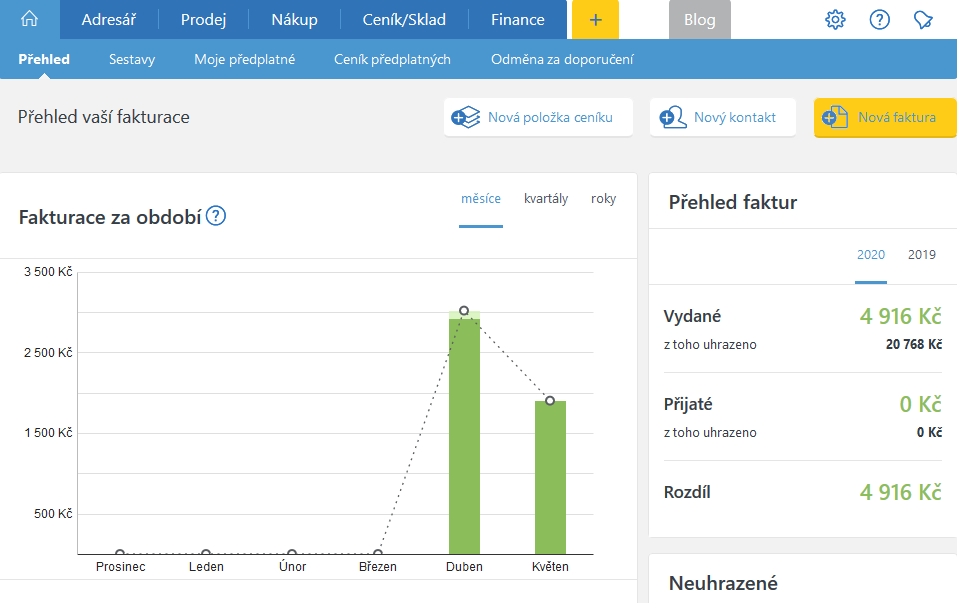Open settings via the gear icon
Image resolution: width=957 pixels, height=603 pixels.
pyautogui.click(x=835, y=20)
